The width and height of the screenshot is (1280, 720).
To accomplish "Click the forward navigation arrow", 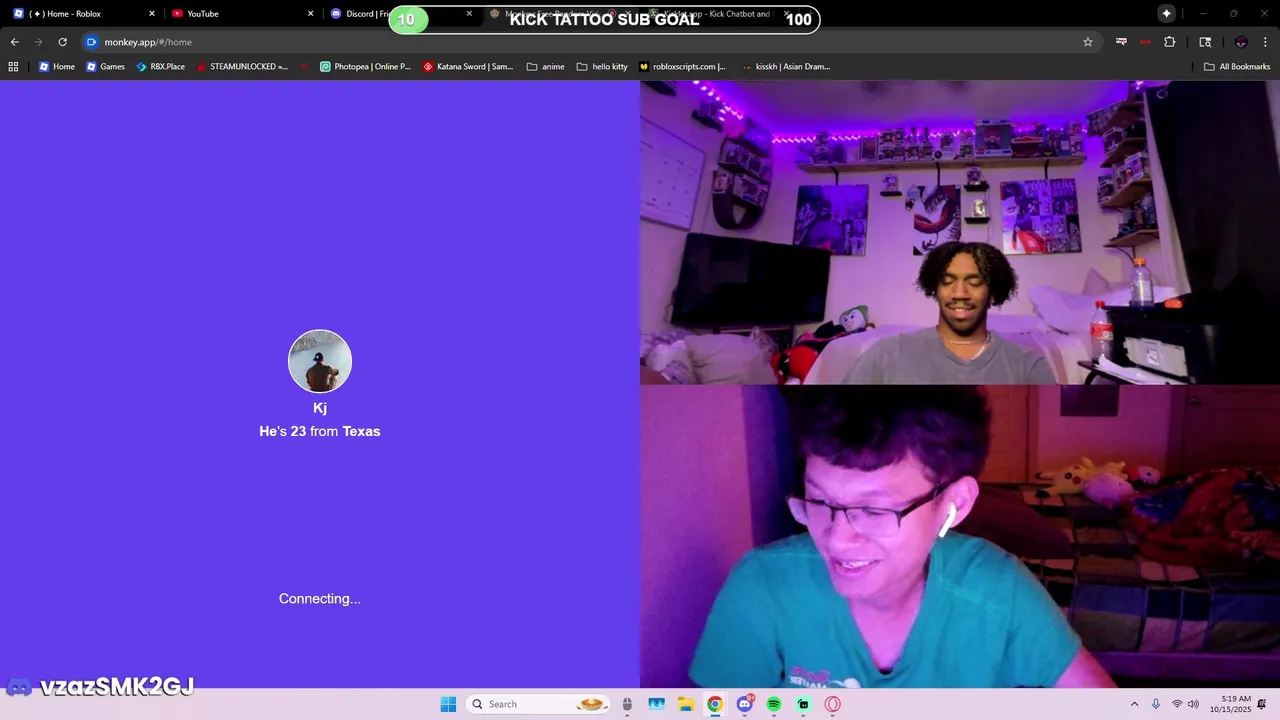I will click(x=38, y=42).
